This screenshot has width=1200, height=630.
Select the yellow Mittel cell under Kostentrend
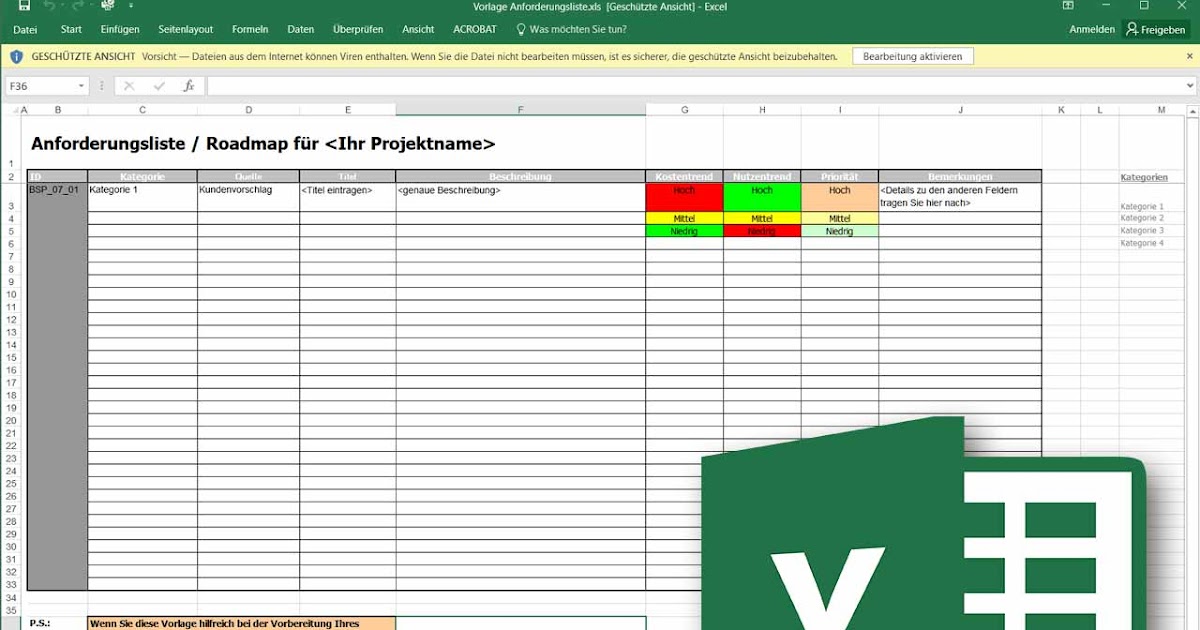point(684,218)
